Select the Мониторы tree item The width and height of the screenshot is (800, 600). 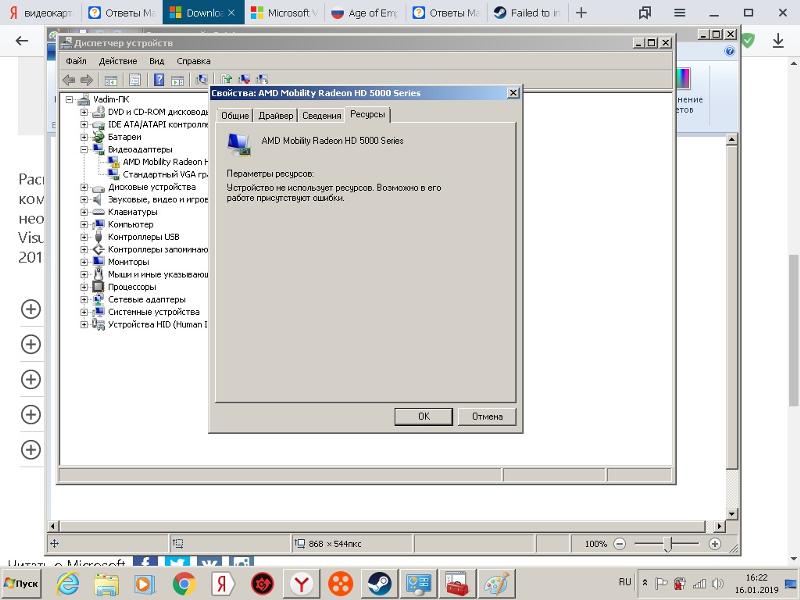coord(128,262)
